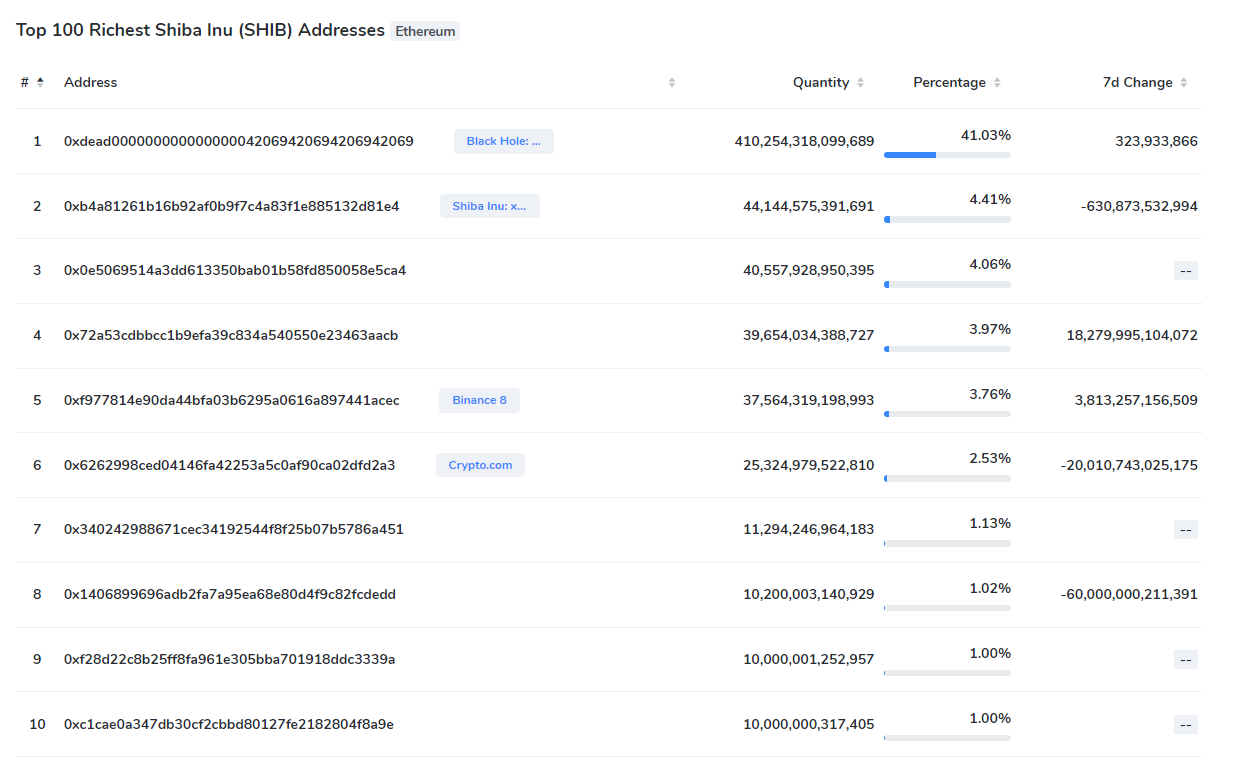Open address 0x340242988671...6a451
Image resolution: width=1237 pixels, height=758 pixels.
point(234,530)
